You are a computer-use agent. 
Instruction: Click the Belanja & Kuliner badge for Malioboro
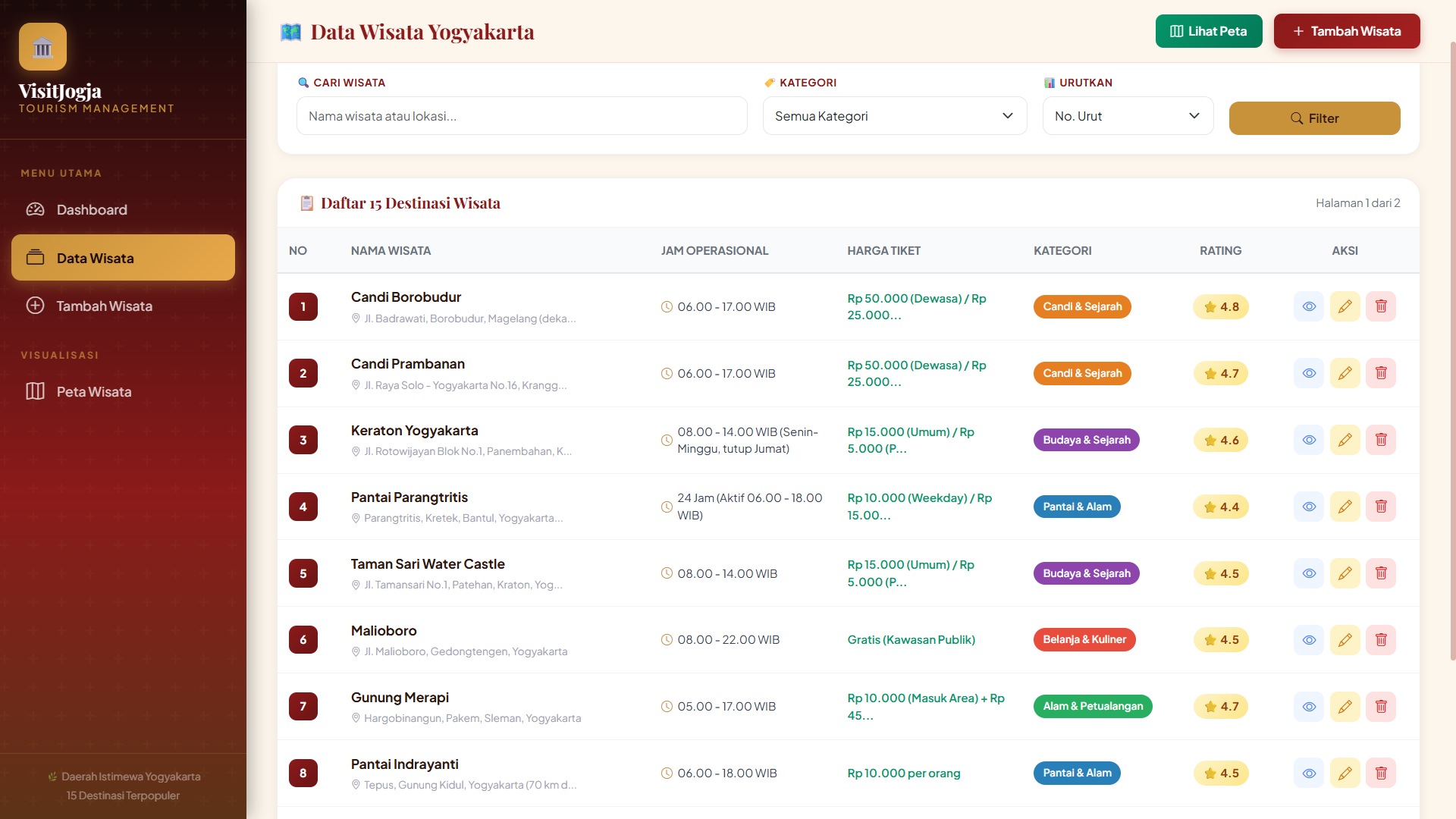click(1084, 639)
